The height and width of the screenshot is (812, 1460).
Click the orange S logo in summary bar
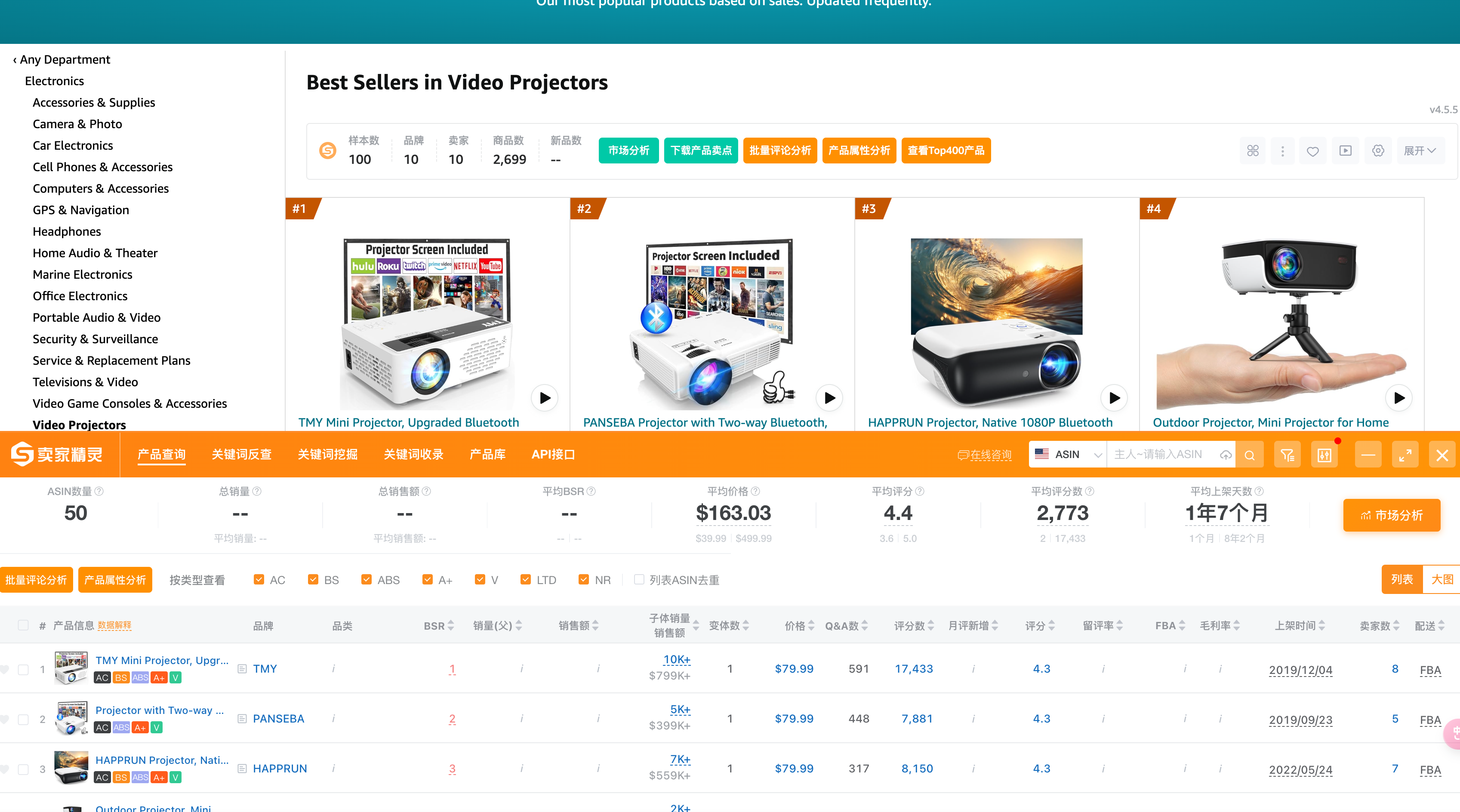(x=328, y=150)
